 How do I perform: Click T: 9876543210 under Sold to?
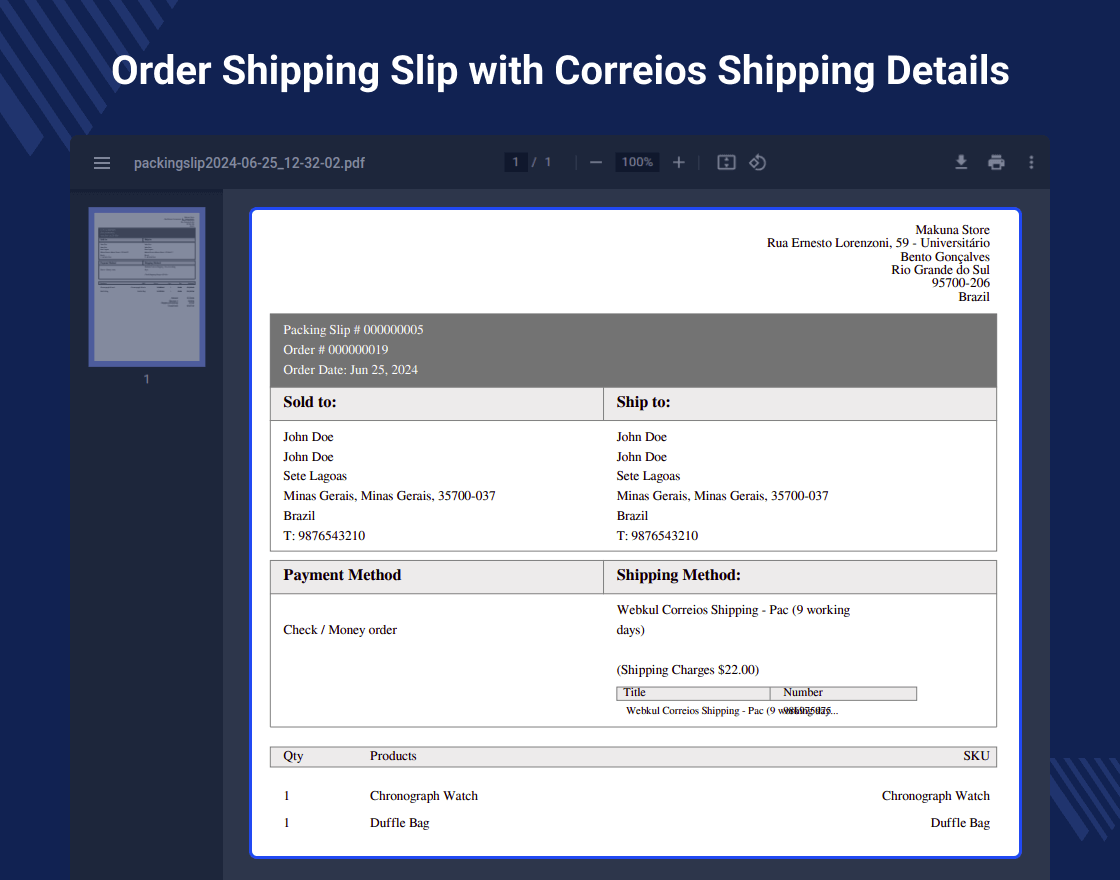(324, 536)
